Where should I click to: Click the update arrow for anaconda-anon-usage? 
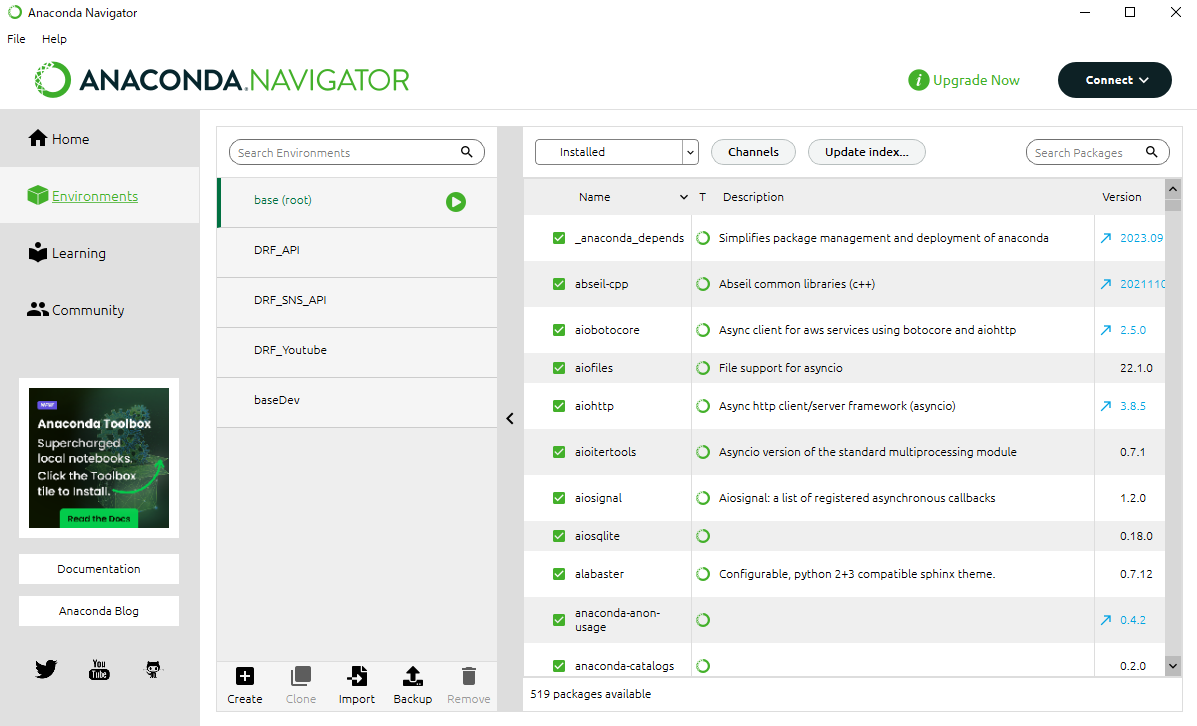pyautogui.click(x=1105, y=620)
